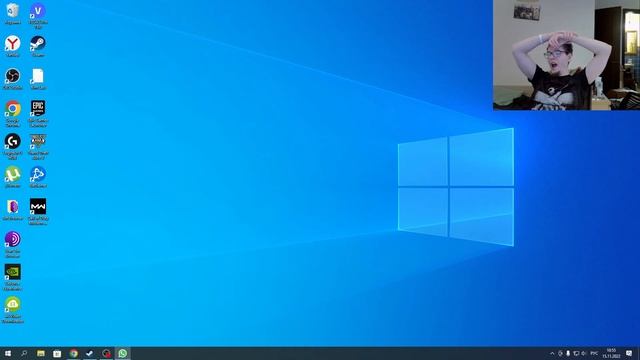
Task: Click the webcam overlay video
Action: (567, 55)
